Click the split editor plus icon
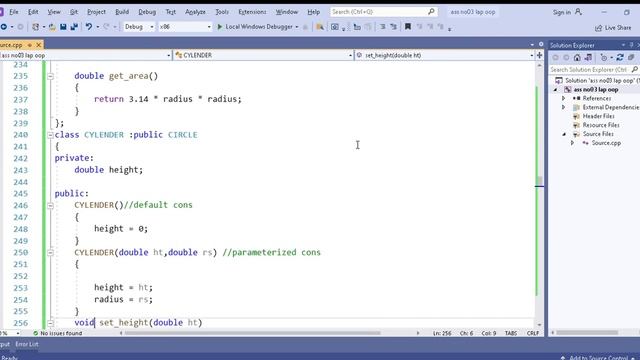 pyautogui.click(x=539, y=55)
